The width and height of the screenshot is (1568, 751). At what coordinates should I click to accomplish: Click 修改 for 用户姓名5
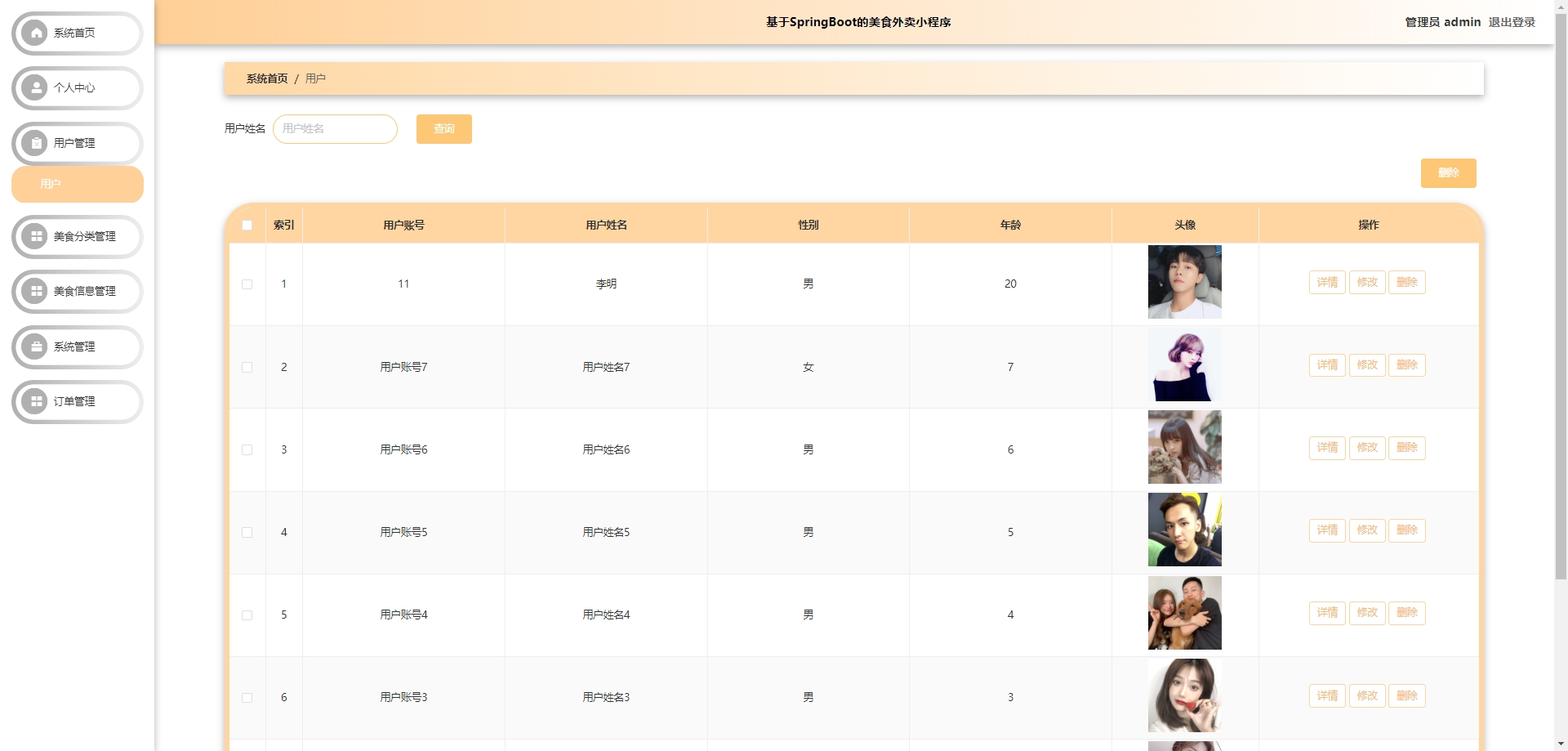click(1367, 530)
